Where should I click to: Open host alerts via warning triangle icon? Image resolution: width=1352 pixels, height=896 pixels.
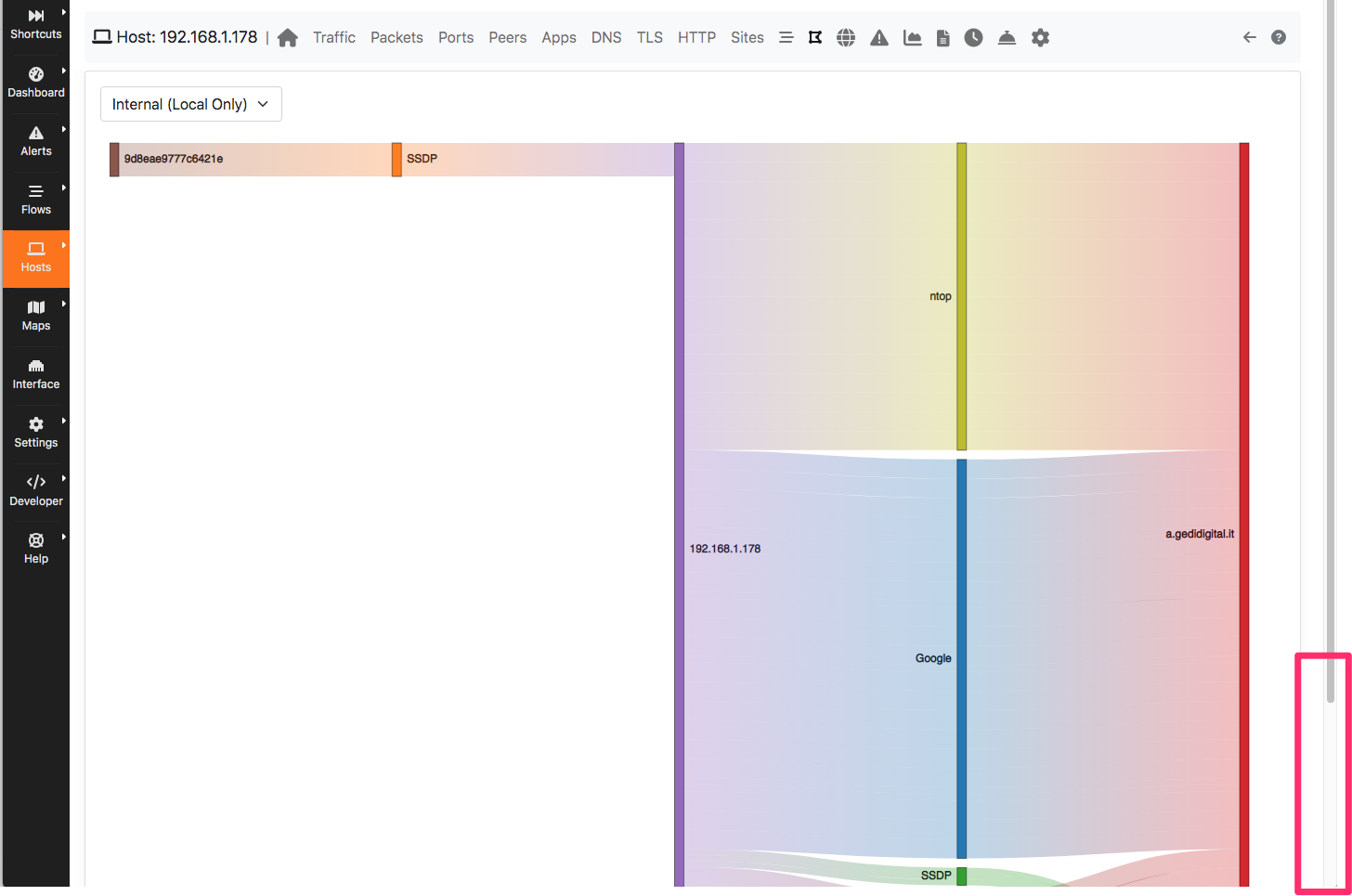pyautogui.click(x=879, y=37)
